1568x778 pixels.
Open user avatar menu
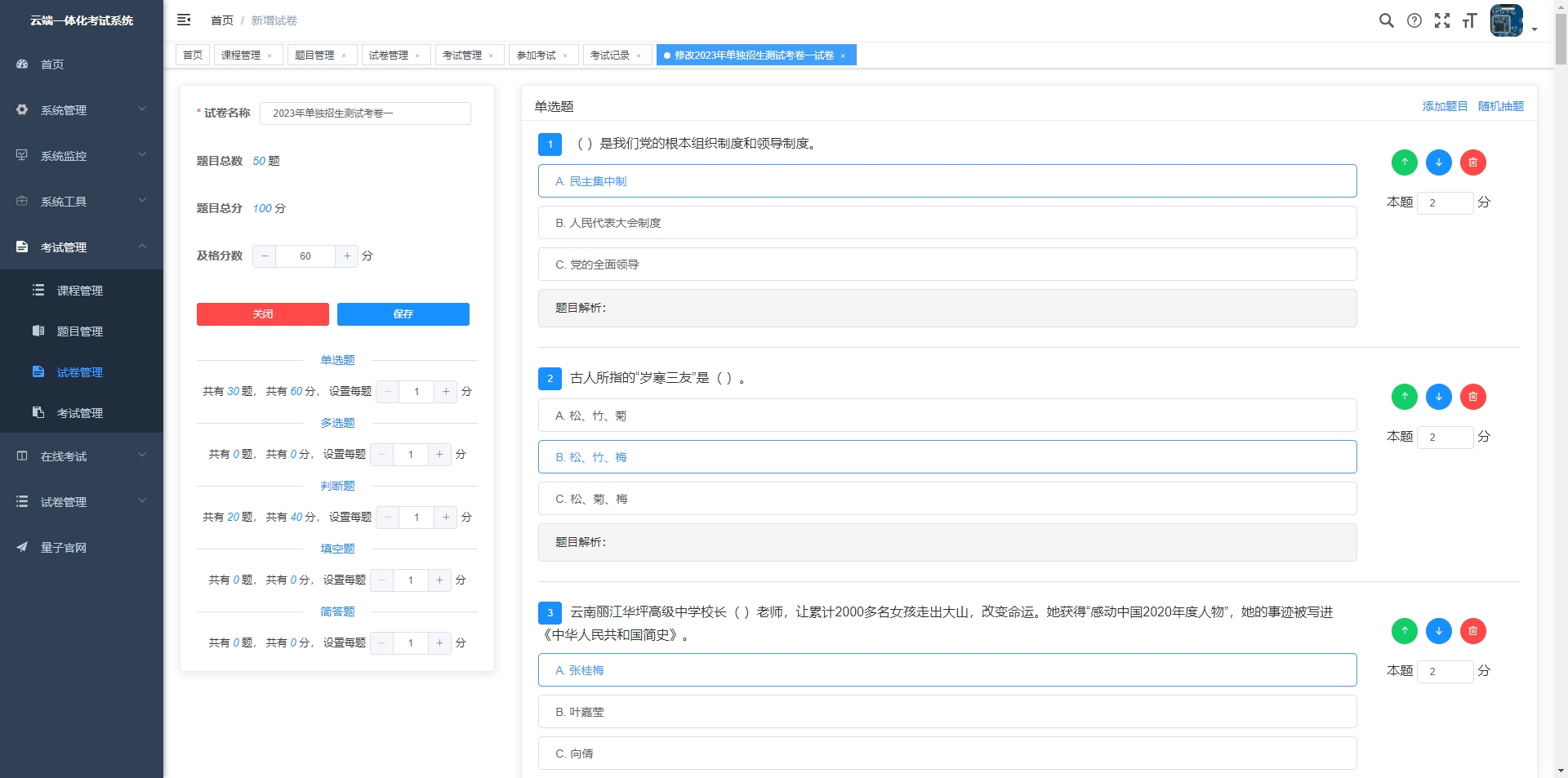click(x=1507, y=20)
